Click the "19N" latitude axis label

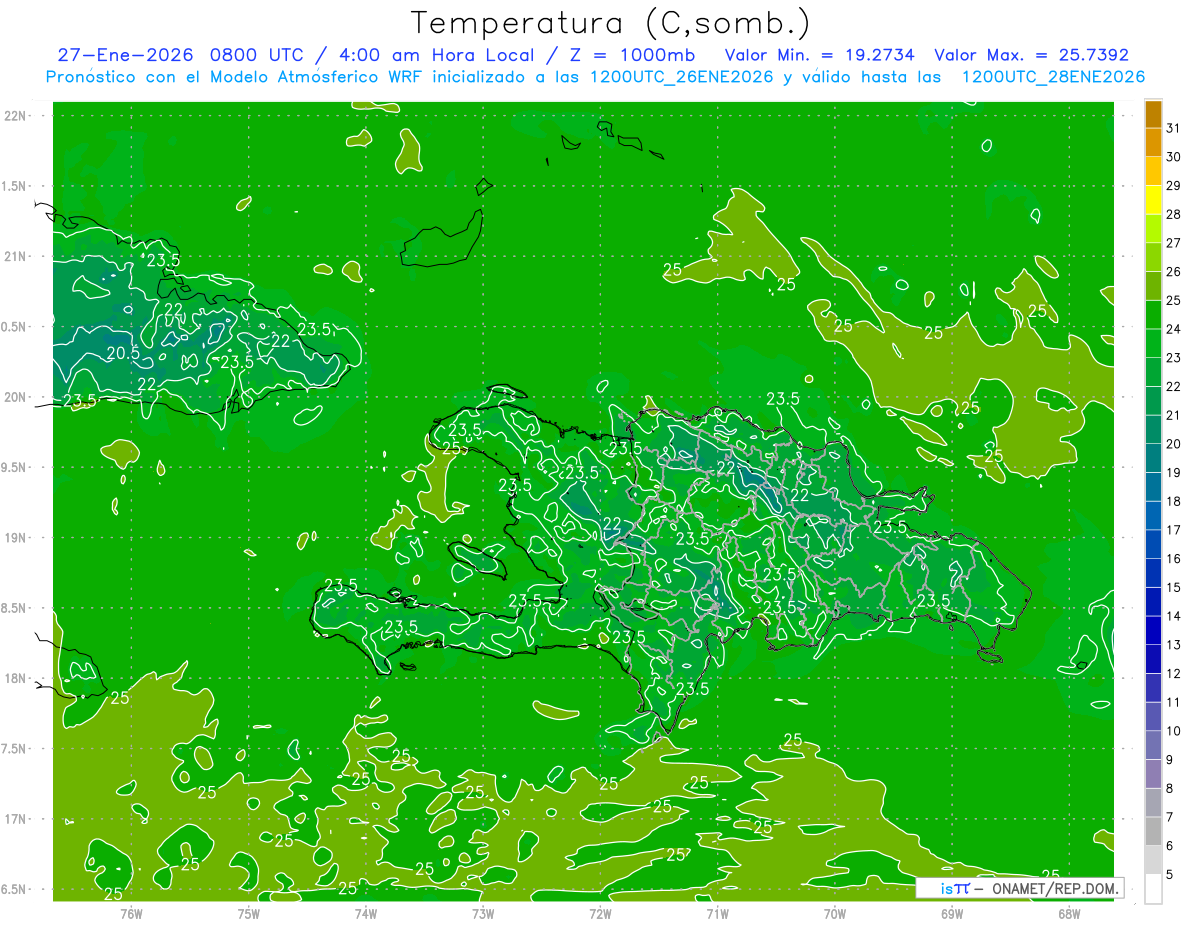tap(16, 537)
